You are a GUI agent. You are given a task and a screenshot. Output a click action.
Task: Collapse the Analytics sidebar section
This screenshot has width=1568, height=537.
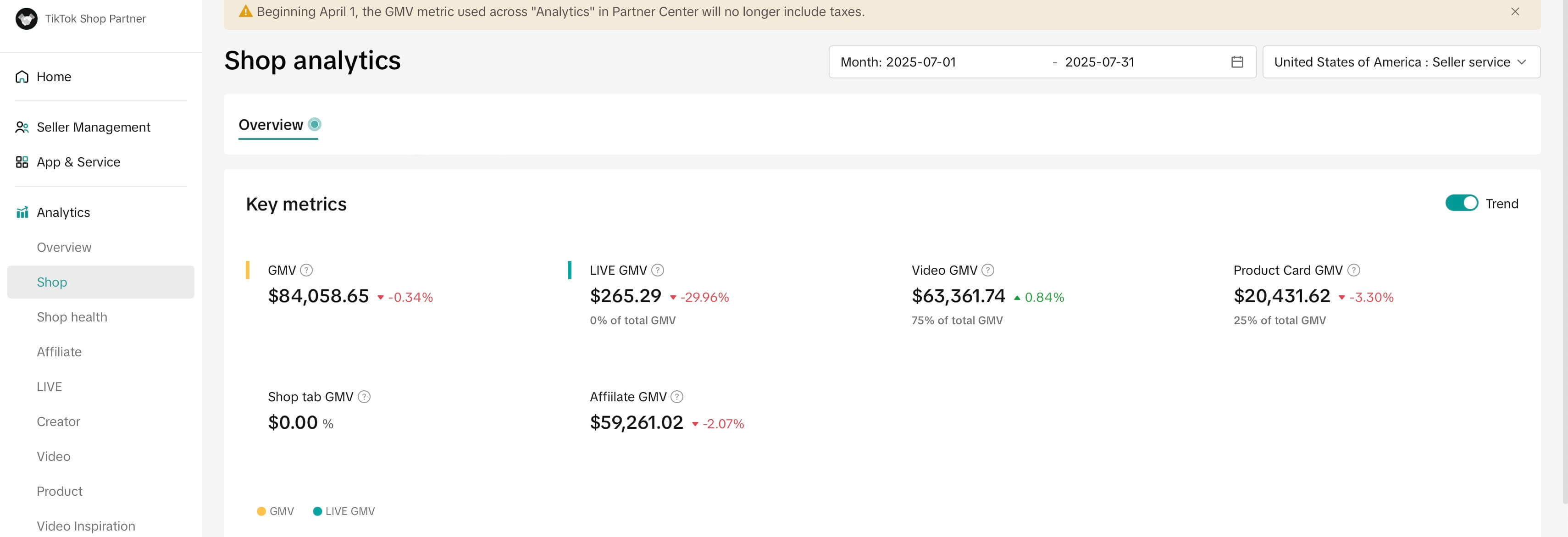63,212
